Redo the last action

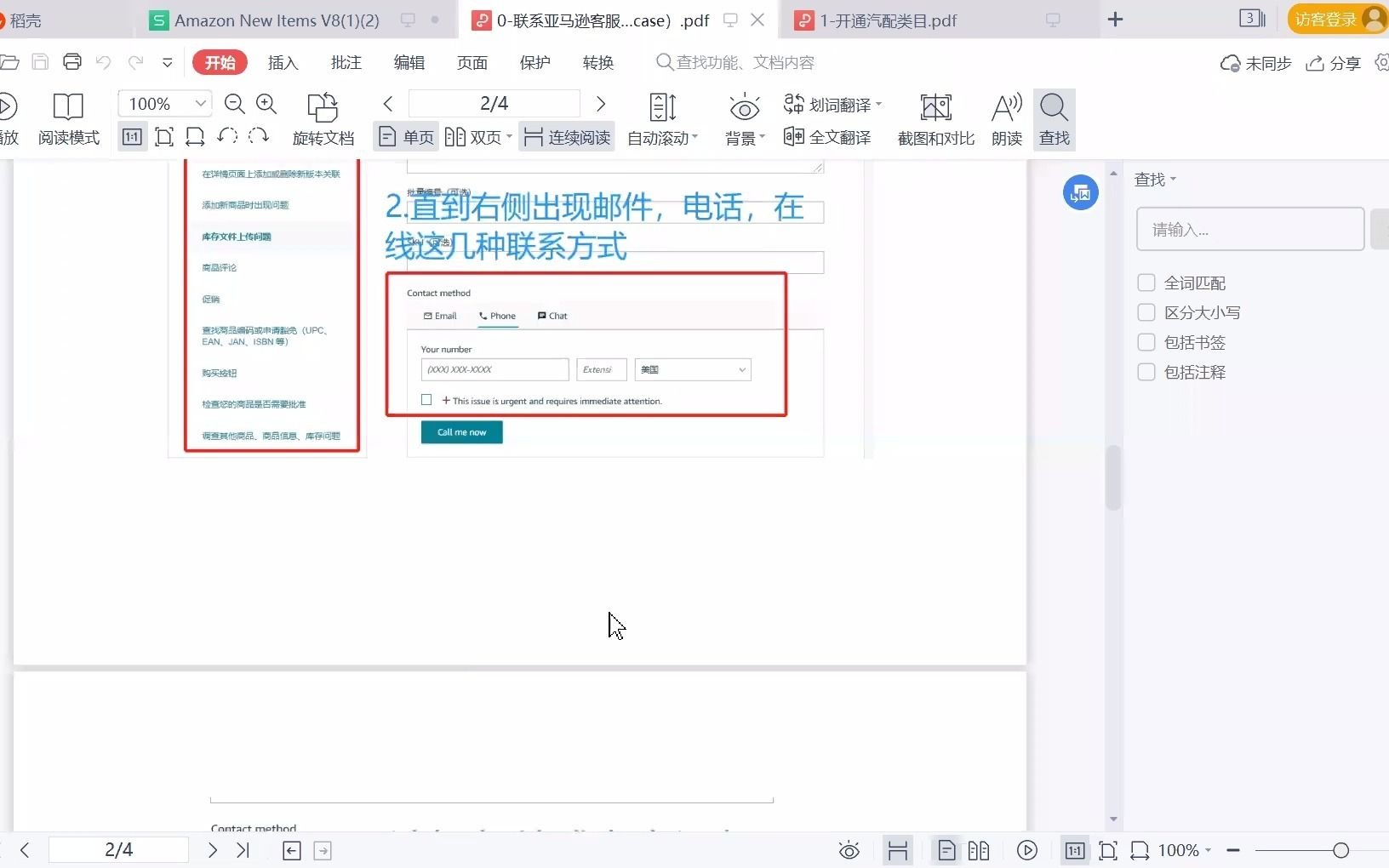(x=135, y=62)
